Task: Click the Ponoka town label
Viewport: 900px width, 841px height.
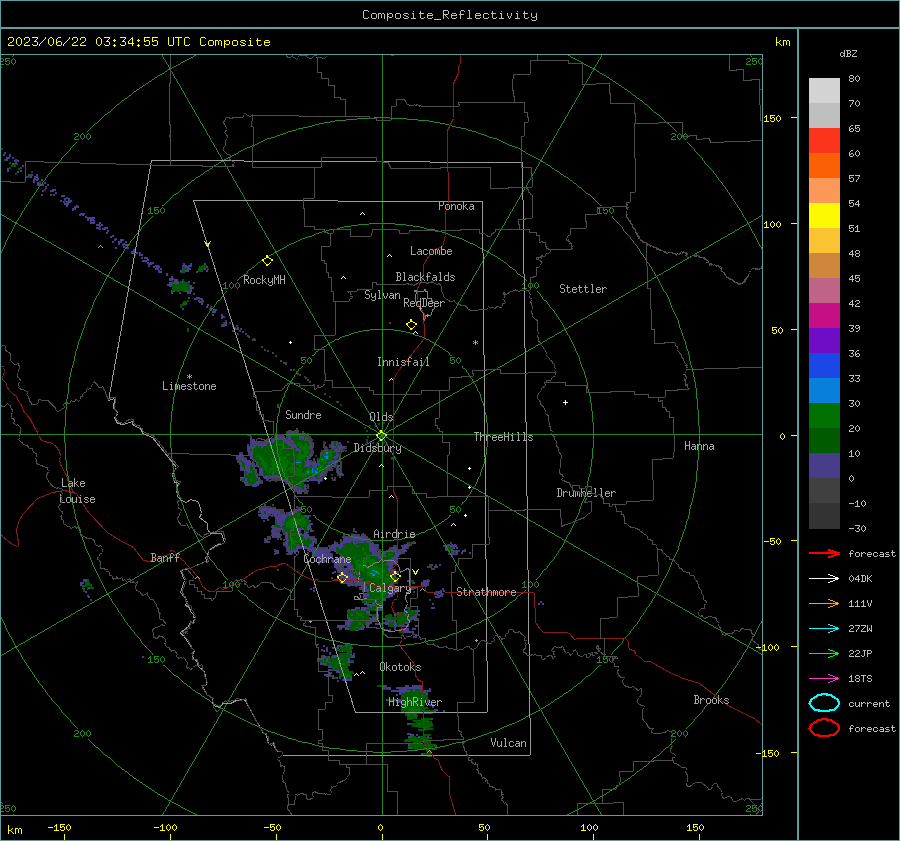Action: tap(456, 206)
